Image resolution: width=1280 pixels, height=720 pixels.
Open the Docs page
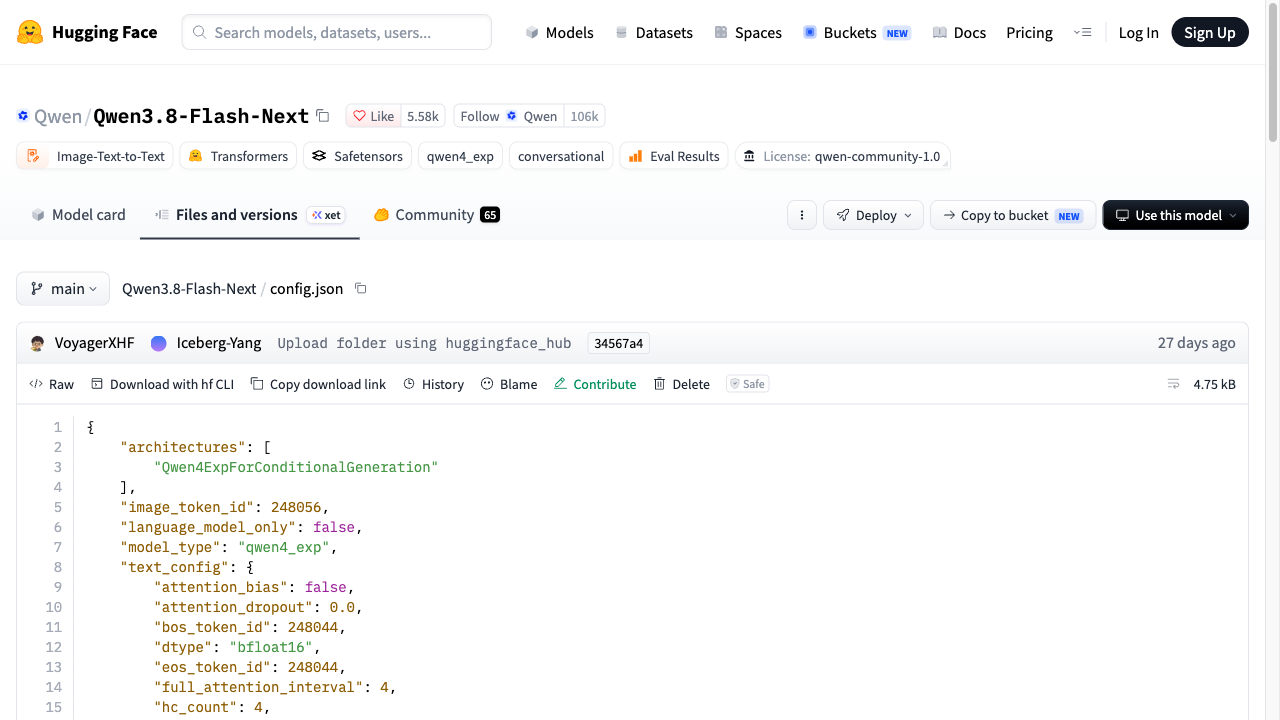[959, 32]
